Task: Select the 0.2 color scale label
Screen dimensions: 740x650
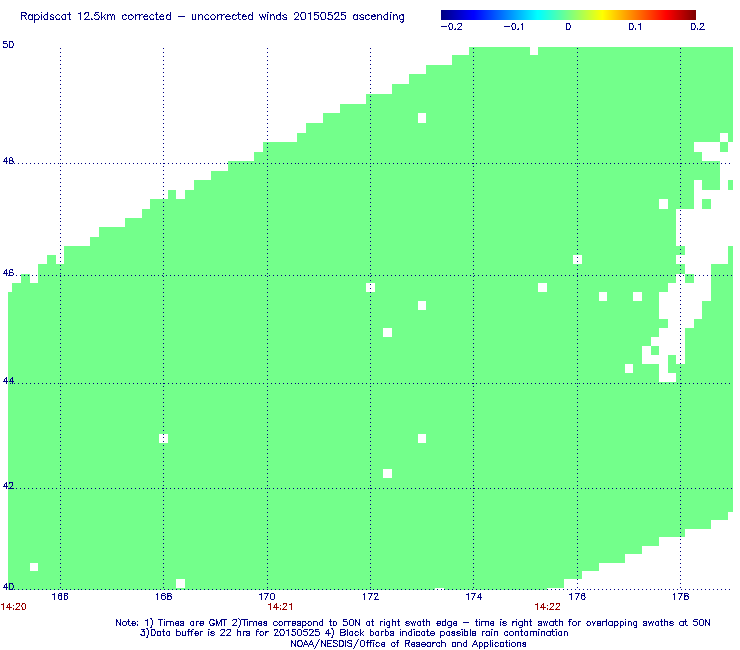Action: coord(698,27)
